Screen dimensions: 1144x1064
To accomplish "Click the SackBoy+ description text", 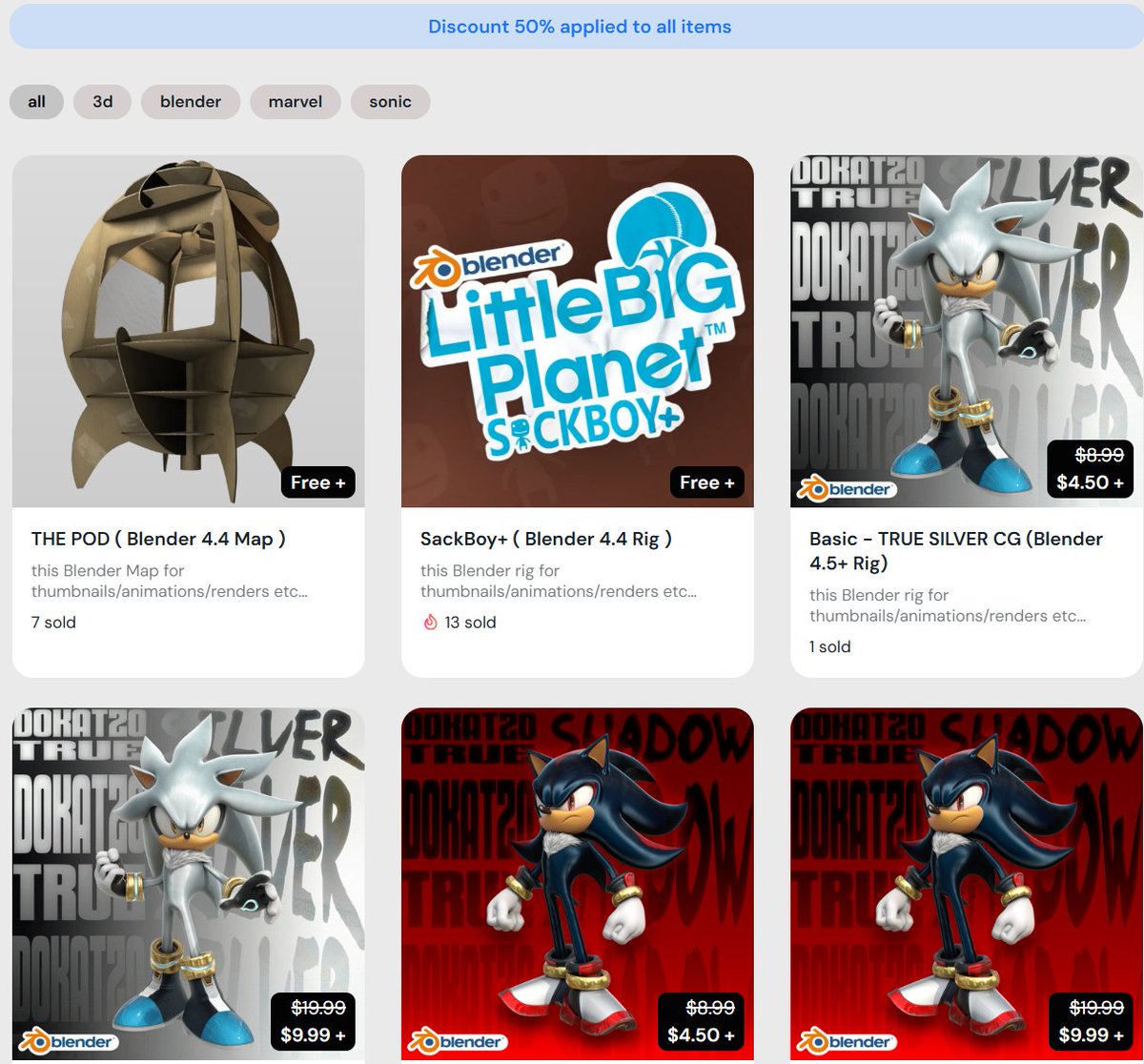I will [559, 582].
